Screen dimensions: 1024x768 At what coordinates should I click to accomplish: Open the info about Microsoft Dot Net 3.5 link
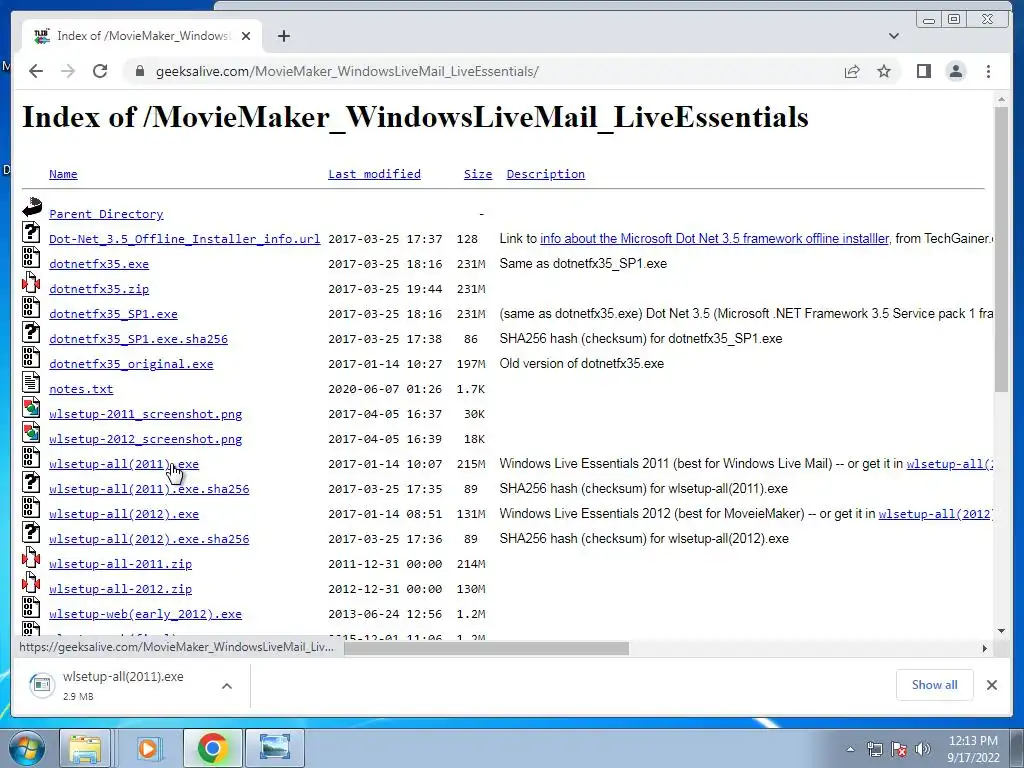point(714,238)
